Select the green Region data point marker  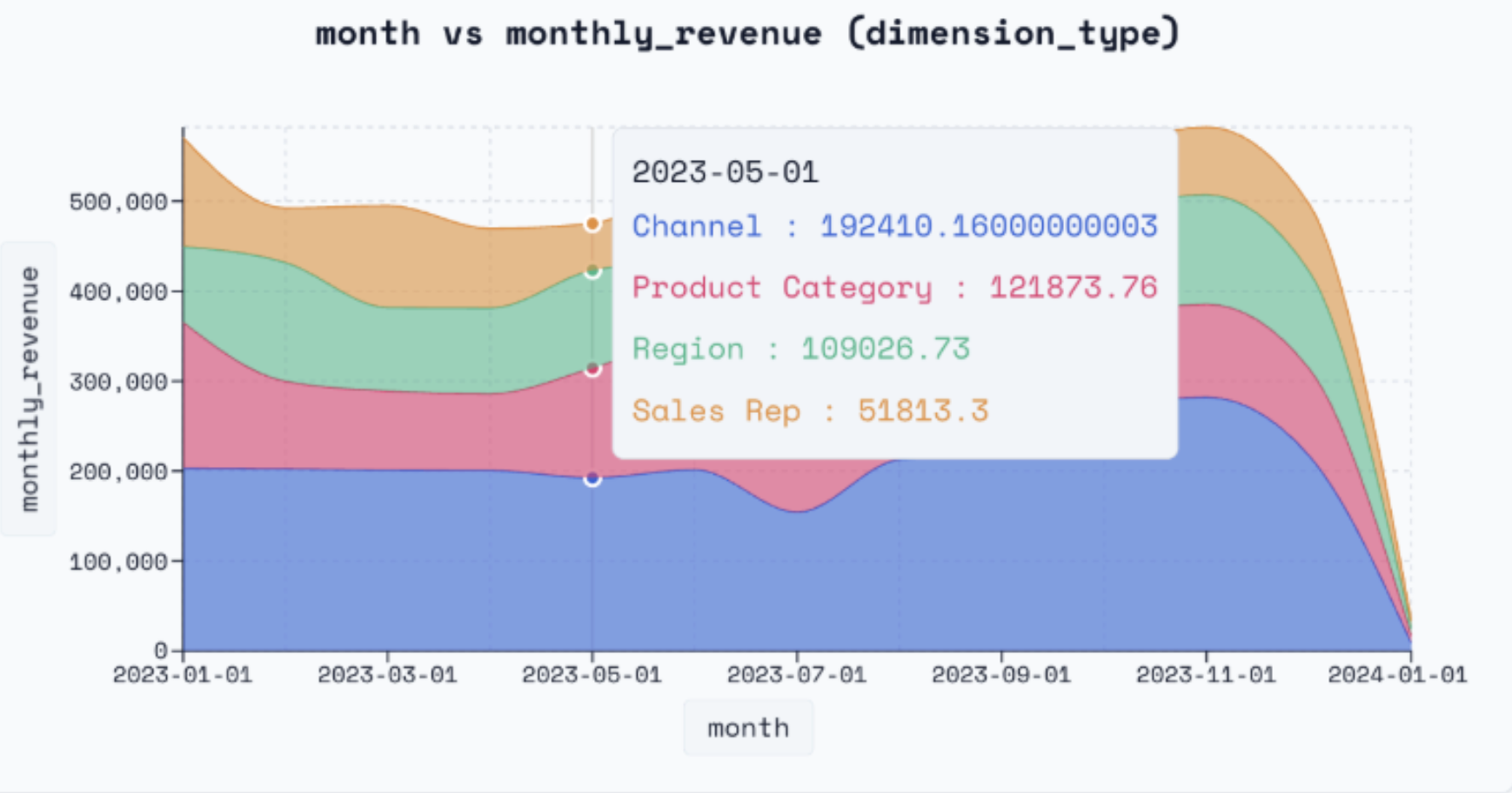point(592,270)
